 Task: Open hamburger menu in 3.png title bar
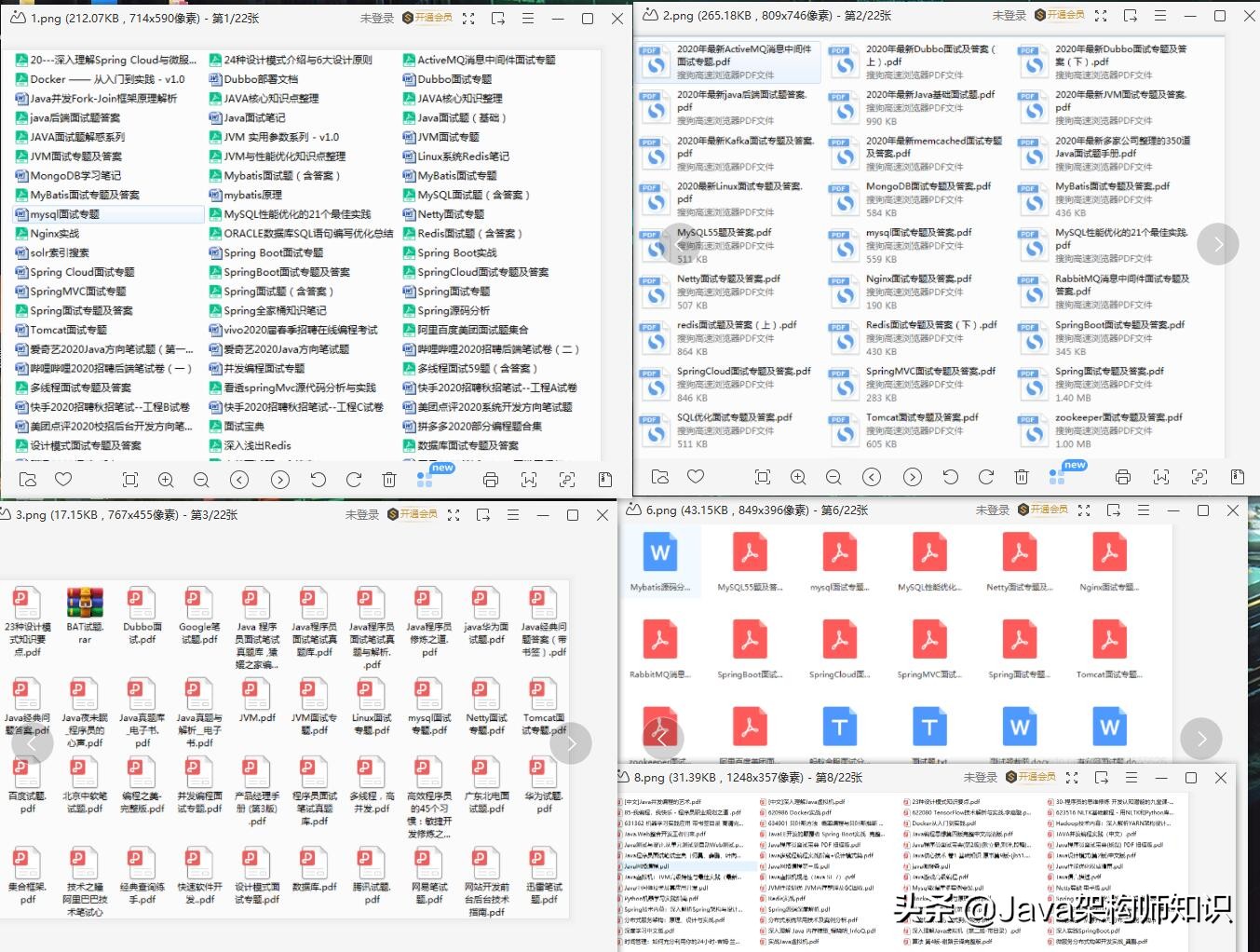(x=513, y=514)
